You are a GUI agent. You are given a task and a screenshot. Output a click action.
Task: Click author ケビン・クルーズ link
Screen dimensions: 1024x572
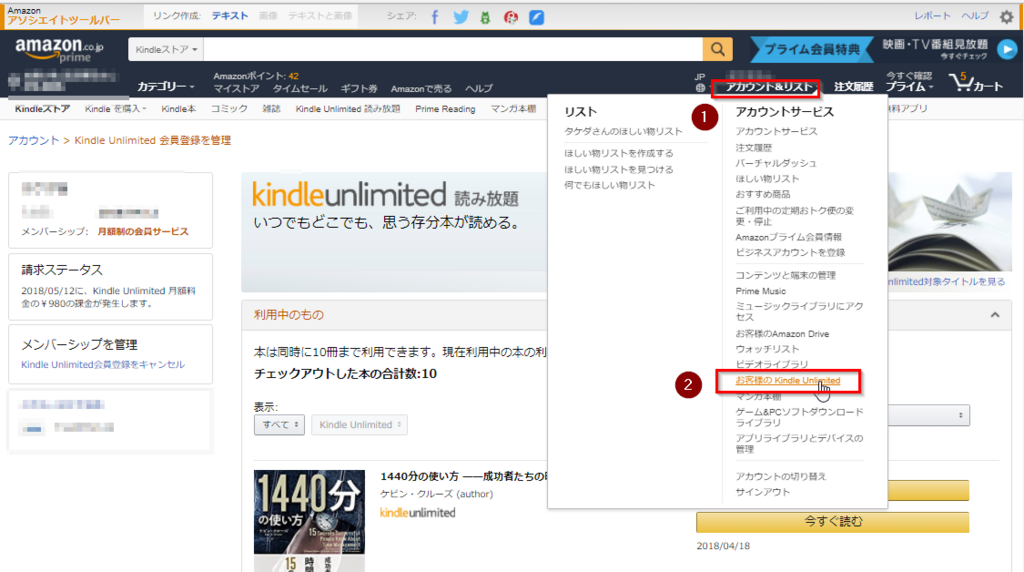tap(418, 494)
